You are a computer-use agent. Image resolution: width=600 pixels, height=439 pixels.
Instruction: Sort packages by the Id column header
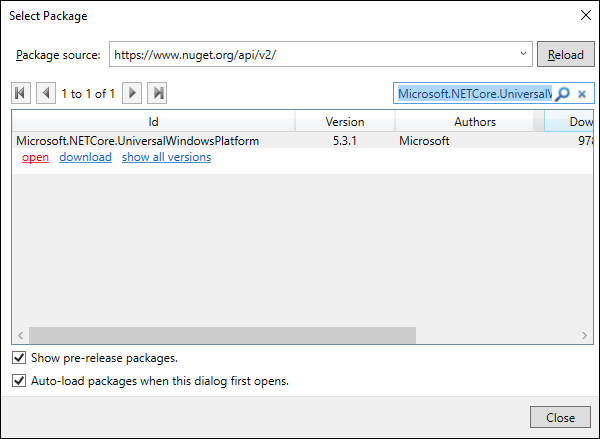tap(153, 122)
